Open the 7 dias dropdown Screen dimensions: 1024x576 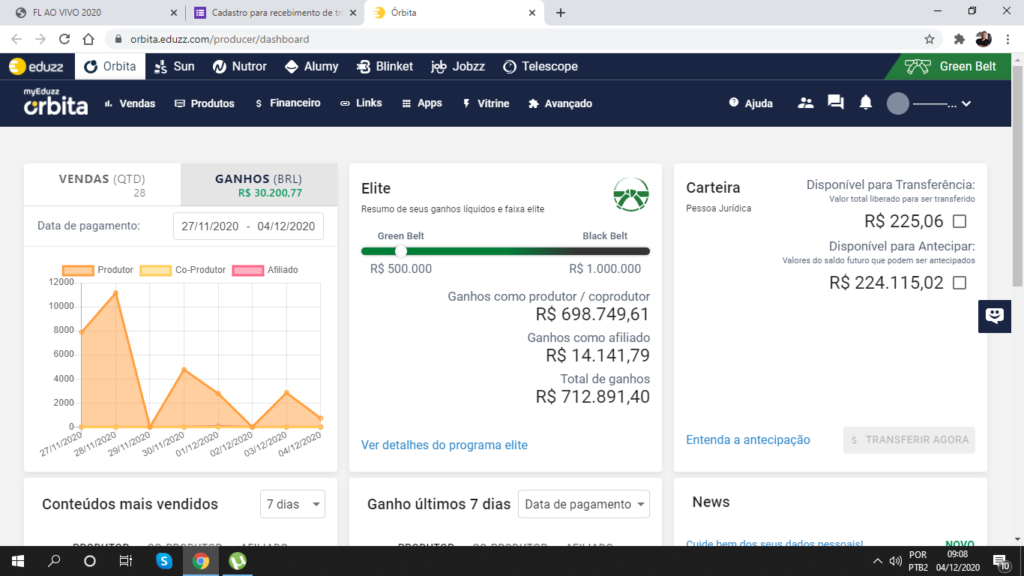coord(293,504)
